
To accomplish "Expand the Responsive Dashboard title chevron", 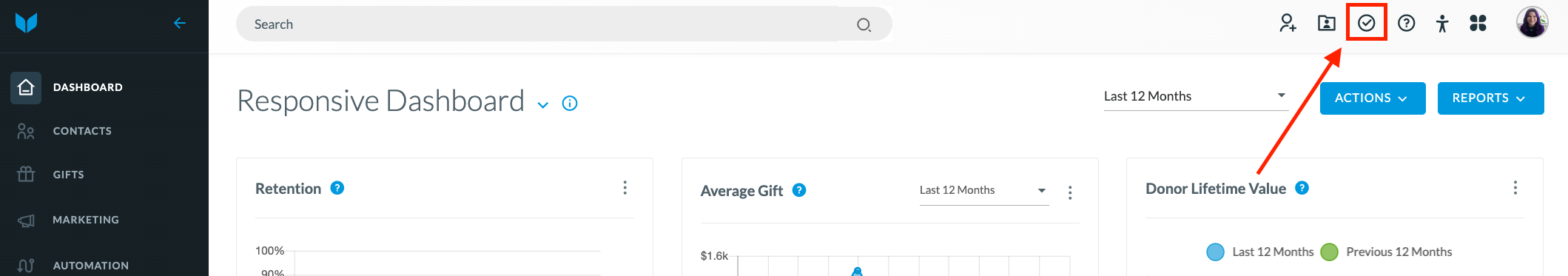I will [543, 105].
